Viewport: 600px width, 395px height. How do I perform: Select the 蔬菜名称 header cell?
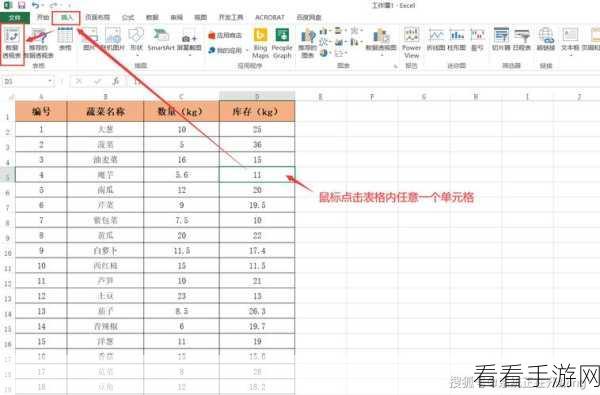pyautogui.click(x=105, y=111)
